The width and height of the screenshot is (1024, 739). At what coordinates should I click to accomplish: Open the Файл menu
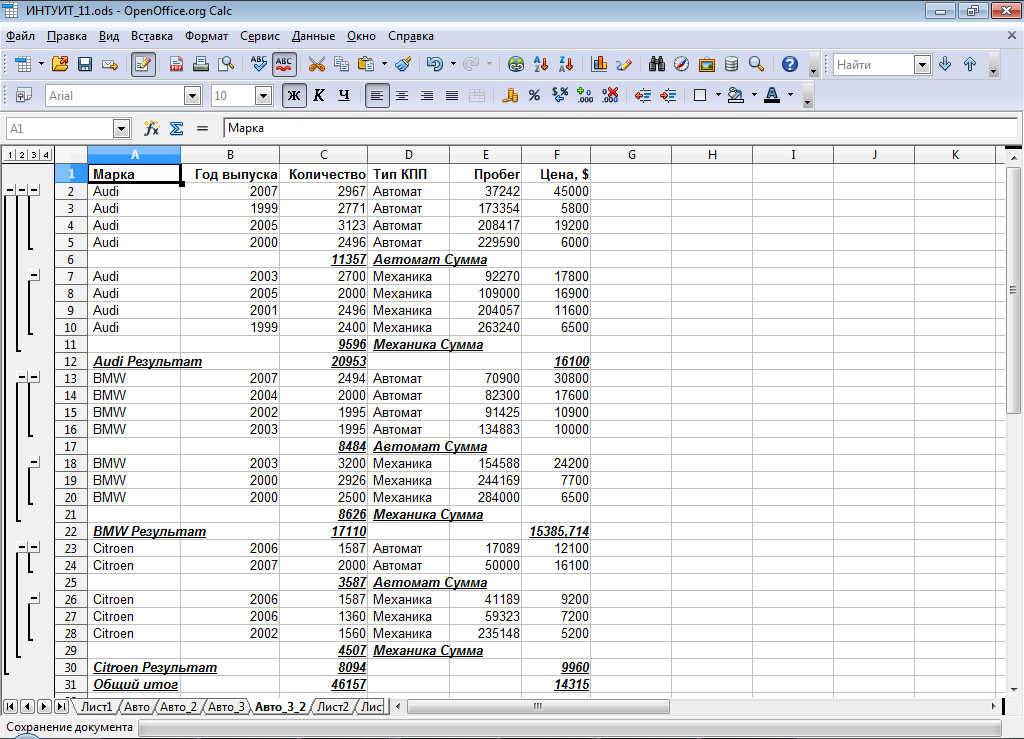coord(20,36)
